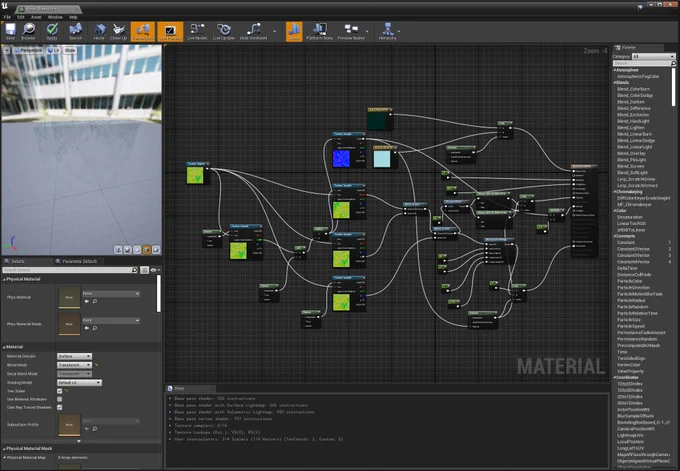Click the Lit view mode button
This screenshot has width=680, height=471.
tap(54, 50)
